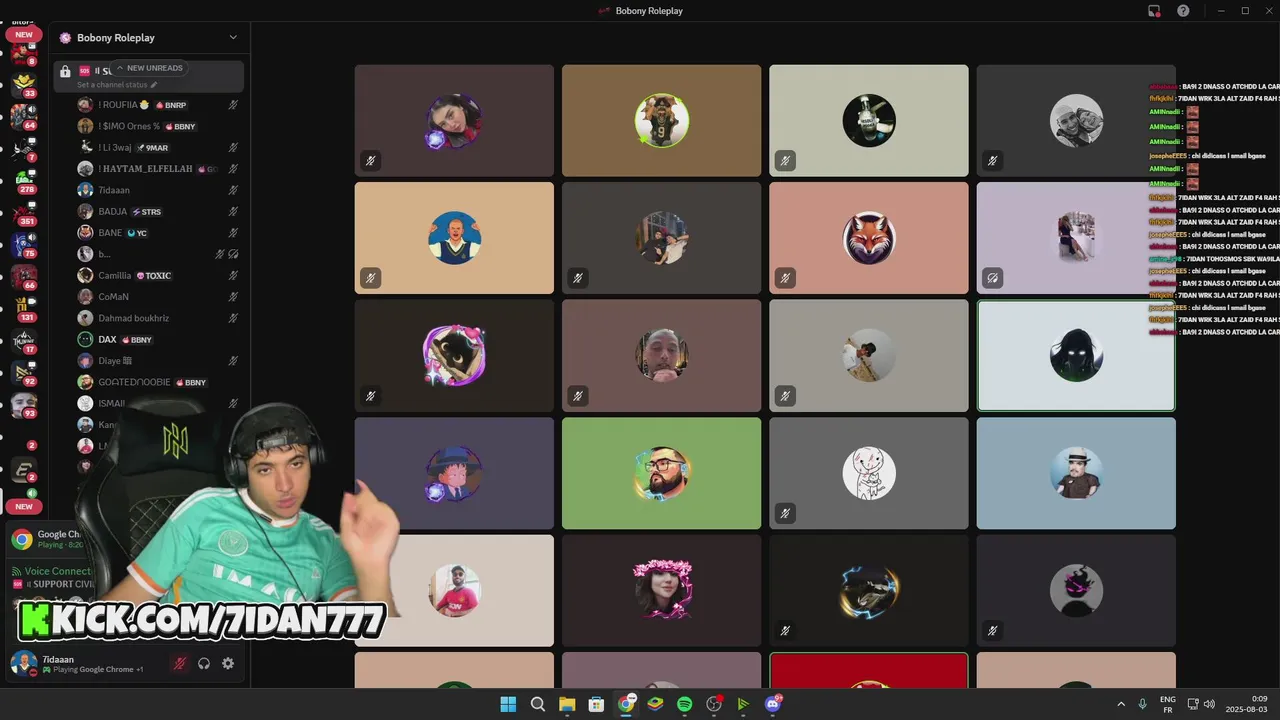Viewport: 1280px width, 720px height.
Task: Focus blue-gray tile with hat mustache avatar
Action: coord(1076,473)
